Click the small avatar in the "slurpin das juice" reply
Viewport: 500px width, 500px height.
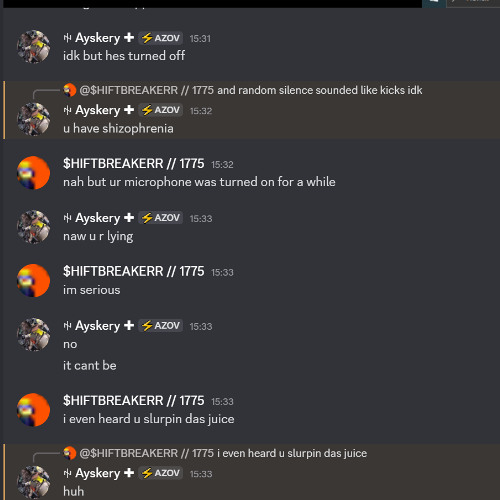coord(70,453)
